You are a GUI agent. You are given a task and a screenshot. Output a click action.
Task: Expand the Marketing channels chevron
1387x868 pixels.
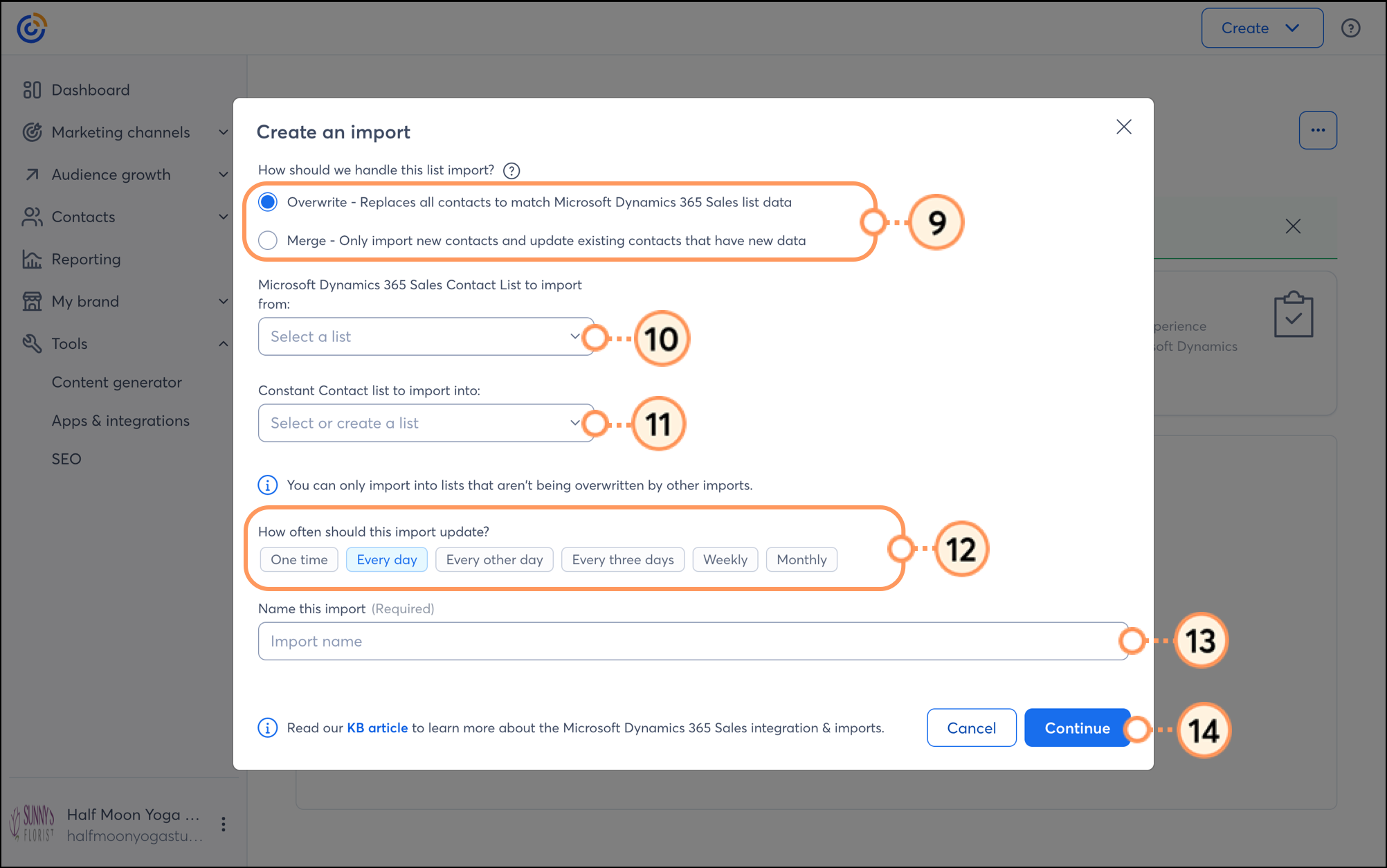[x=224, y=132]
